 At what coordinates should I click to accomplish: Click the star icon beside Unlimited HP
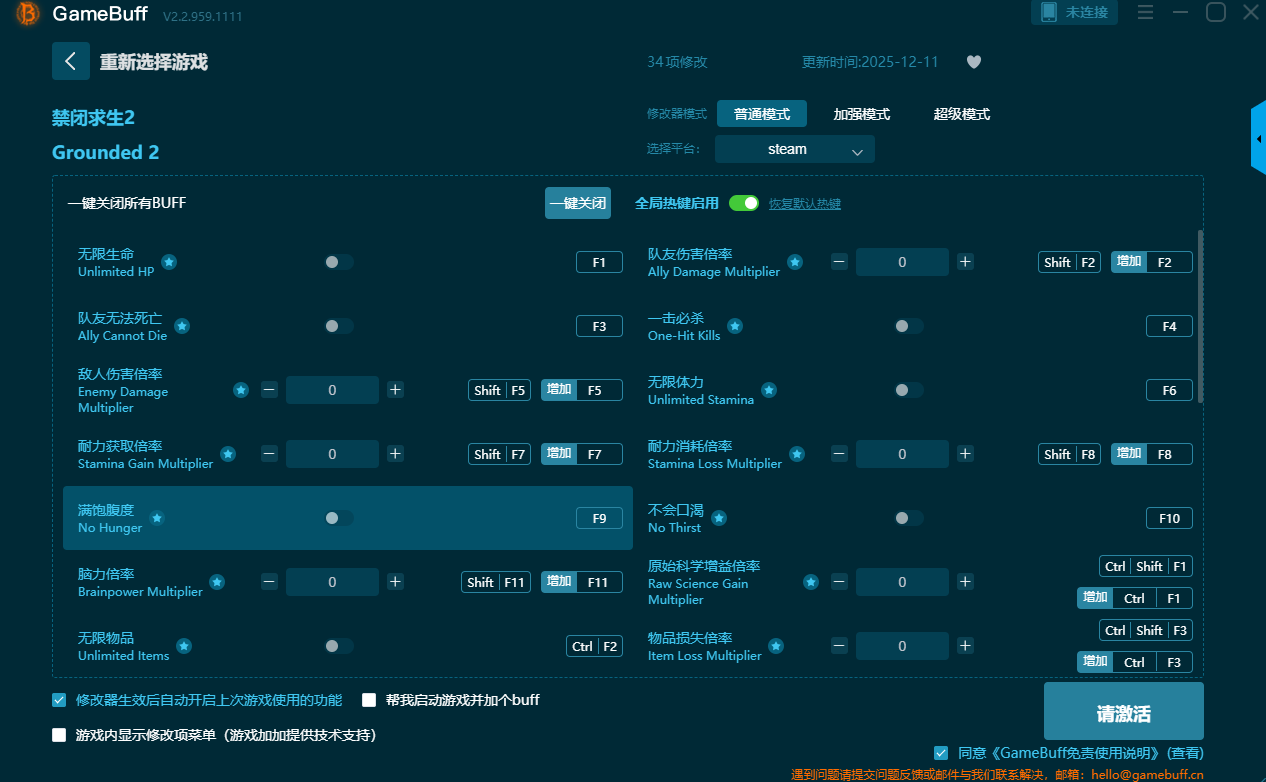click(x=169, y=262)
